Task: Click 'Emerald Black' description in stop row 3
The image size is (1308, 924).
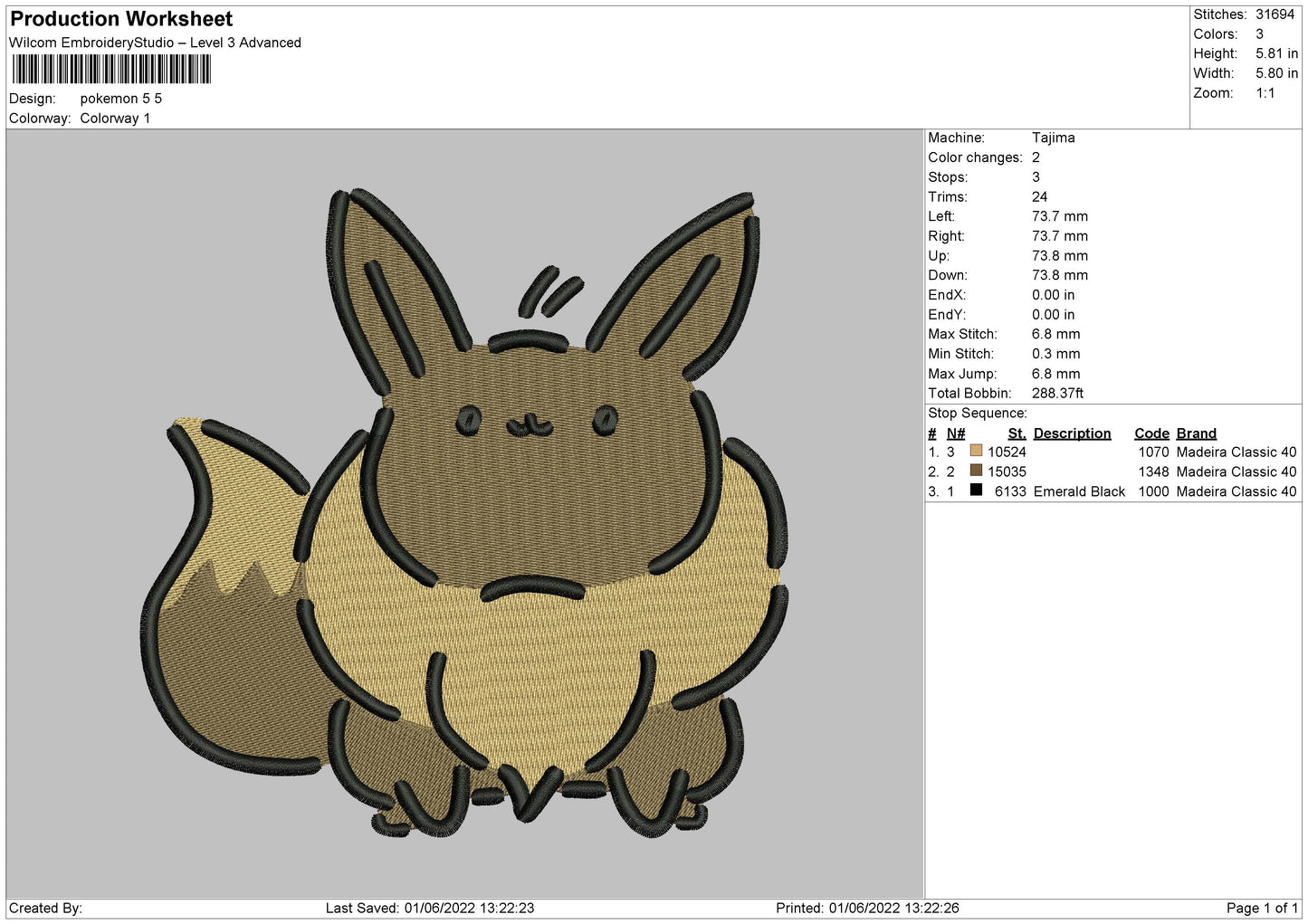Action: click(x=1079, y=492)
